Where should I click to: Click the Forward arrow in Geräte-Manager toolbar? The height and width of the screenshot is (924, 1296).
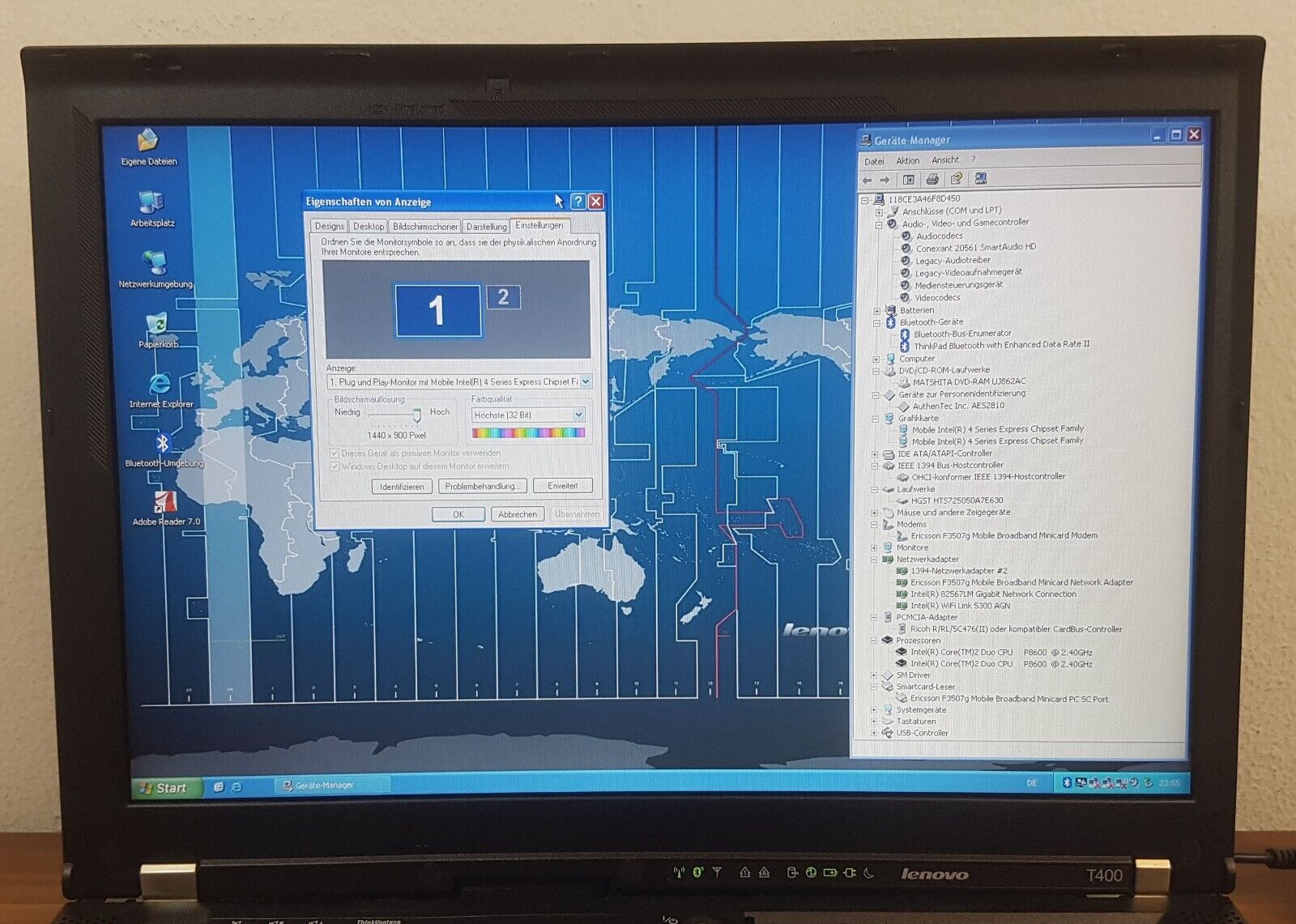pyautogui.click(x=885, y=180)
